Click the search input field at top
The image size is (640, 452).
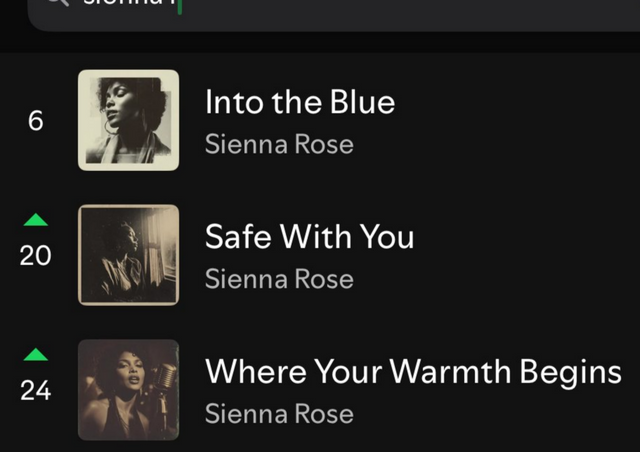point(300,10)
